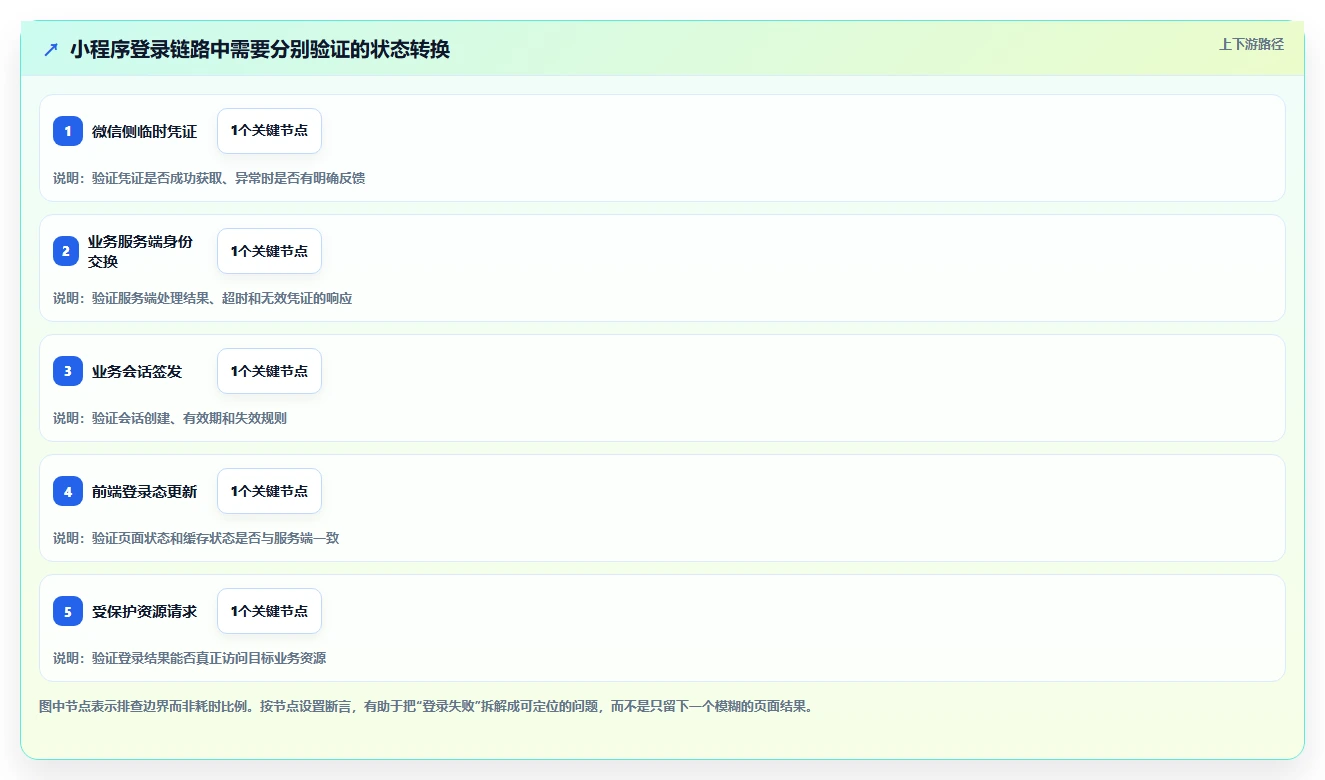Click 1个关键节点 badge for 受保护资源请求
This screenshot has width=1325, height=780.
pyautogui.click(x=269, y=611)
